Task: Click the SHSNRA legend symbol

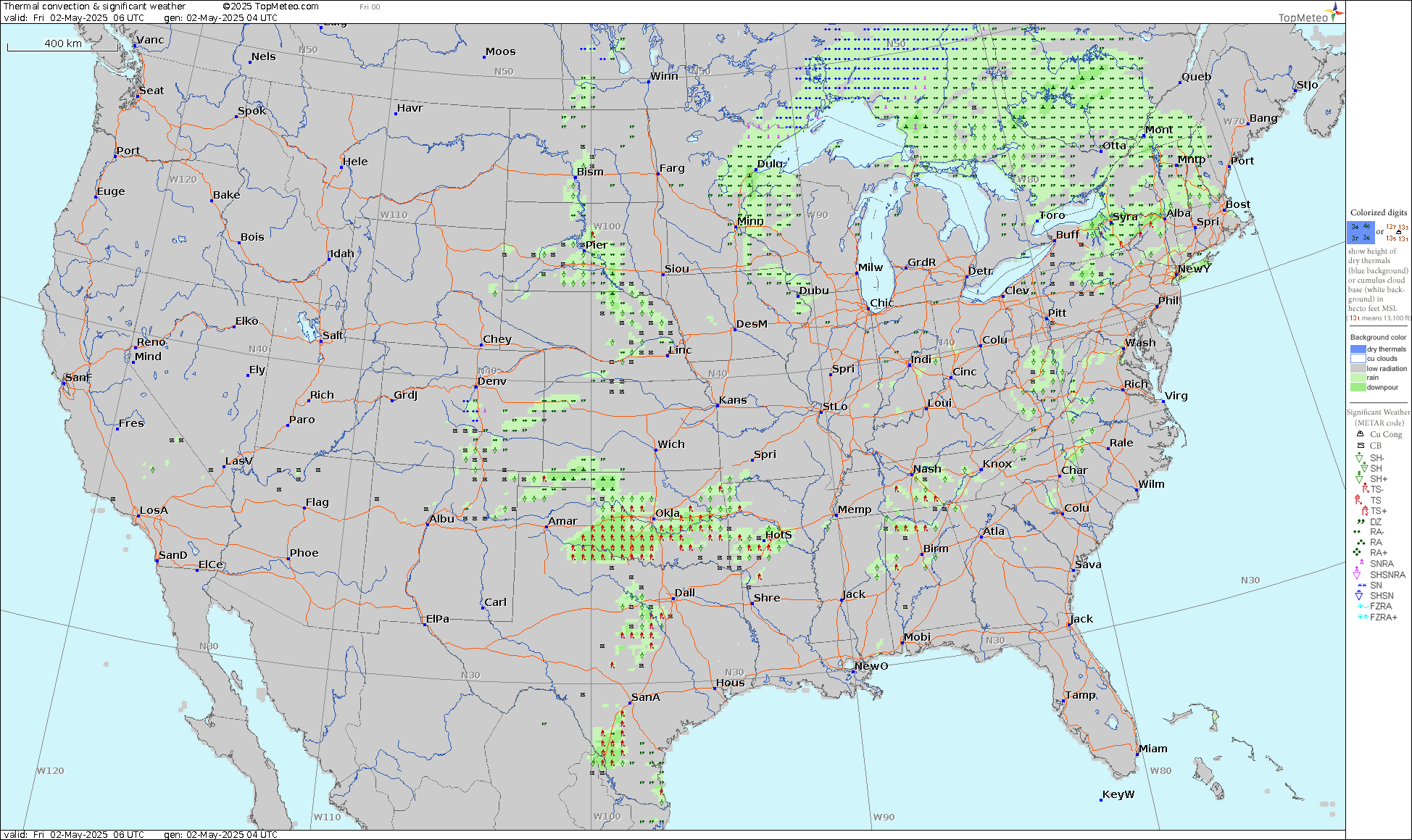Action: click(1357, 574)
